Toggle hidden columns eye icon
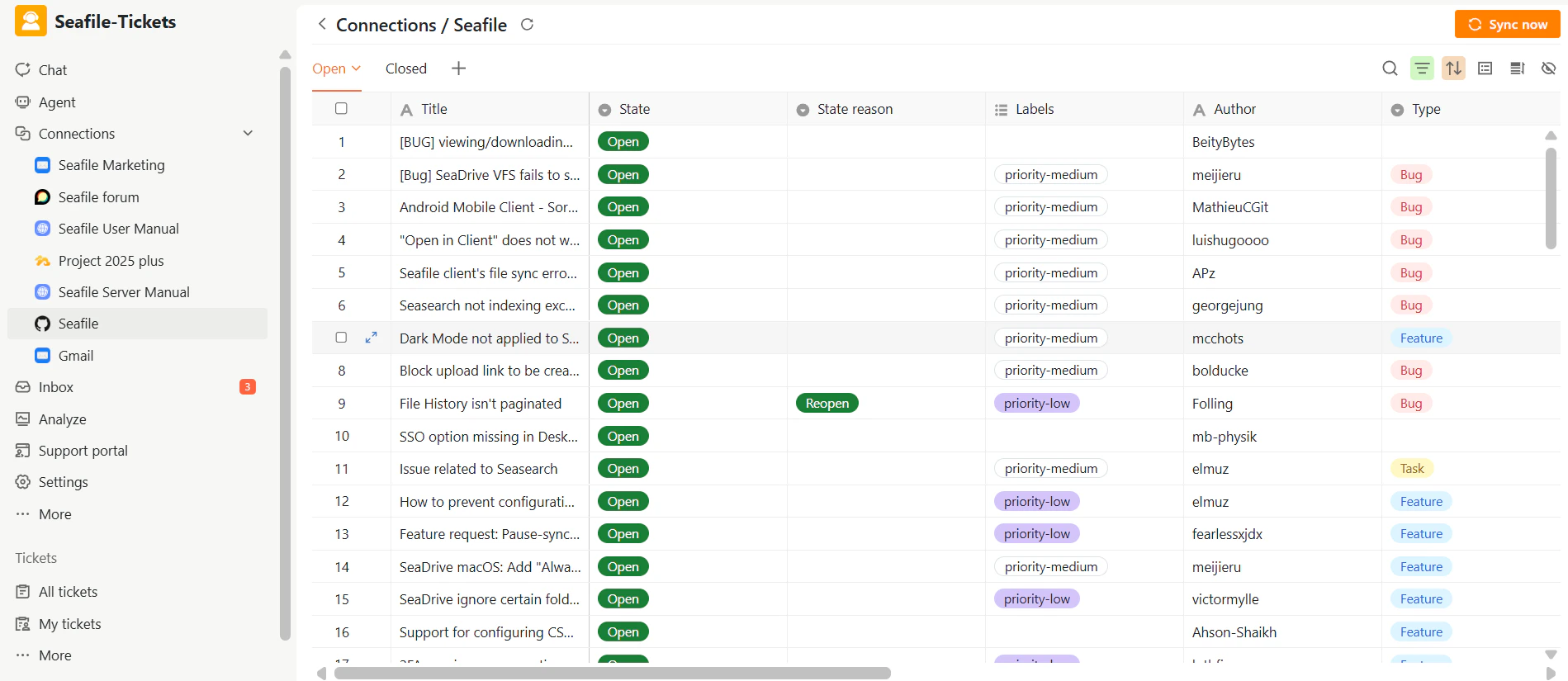 pyautogui.click(x=1549, y=69)
